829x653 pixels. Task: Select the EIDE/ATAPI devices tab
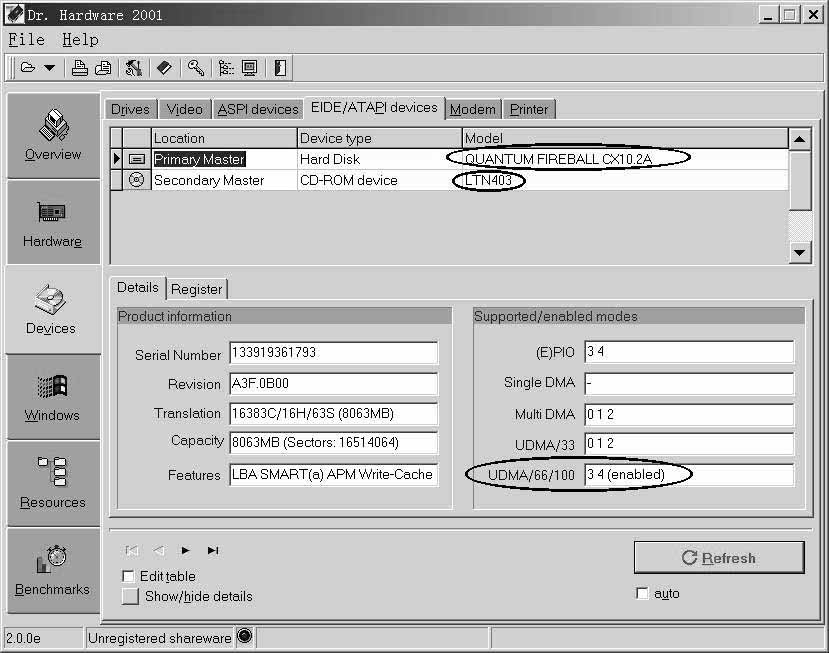pos(374,108)
